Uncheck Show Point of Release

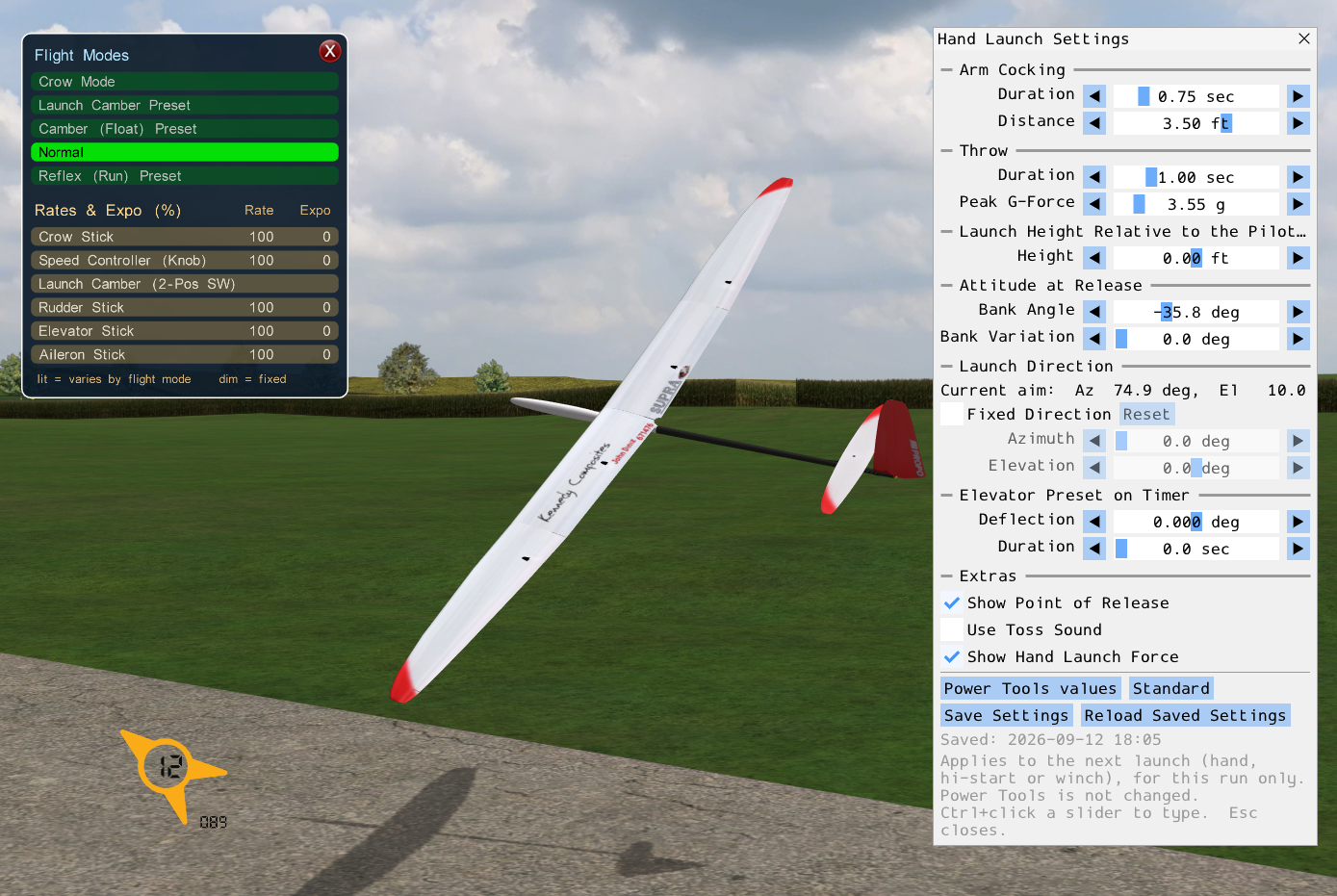click(951, 602)
